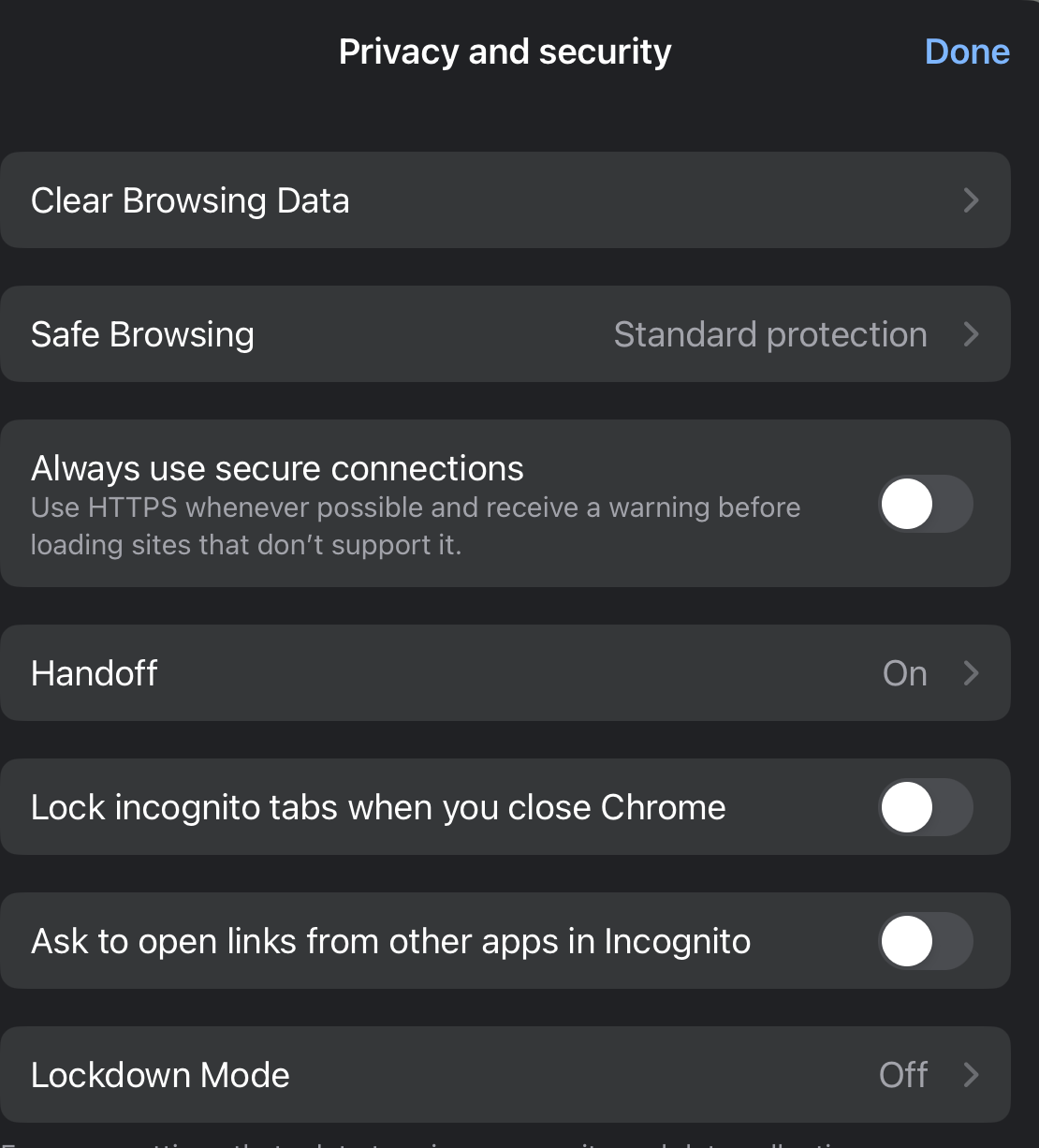Click the "Privacy and security" page title
Image resolution: width=1039 pixels, height=1148 pixels.
[505, 52]
